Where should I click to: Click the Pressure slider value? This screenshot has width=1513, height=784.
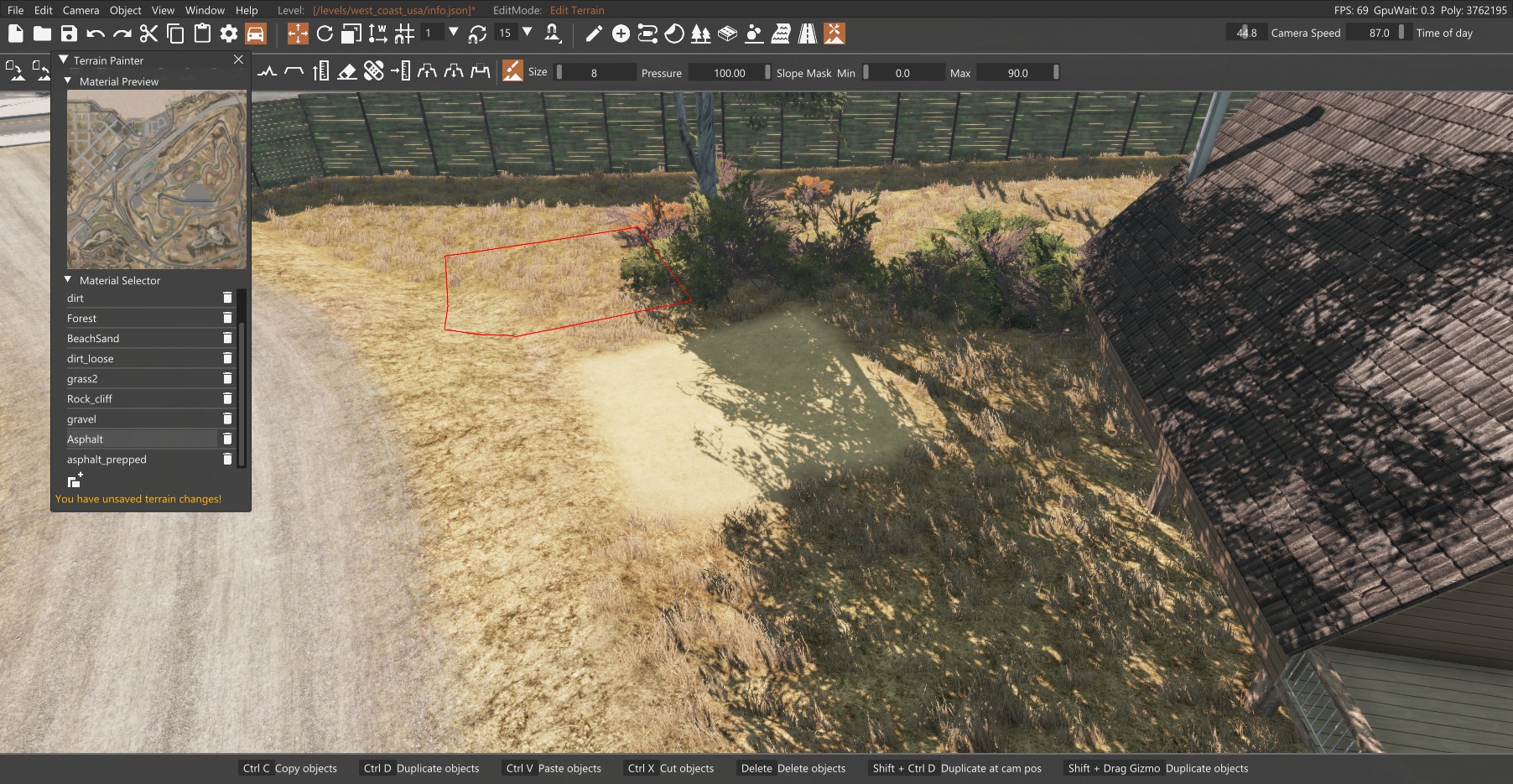[729, 73]
